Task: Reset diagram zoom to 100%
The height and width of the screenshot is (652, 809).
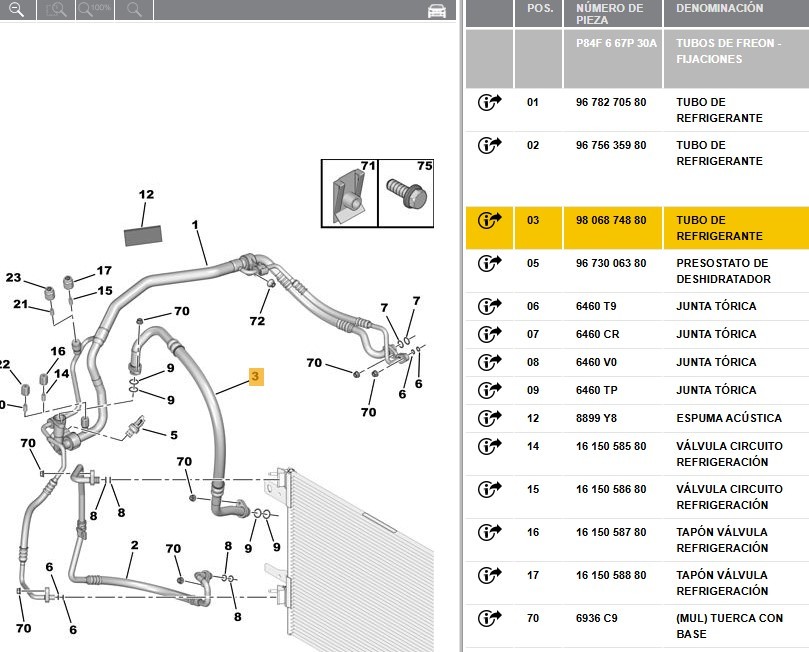Action: coord(95,10)
